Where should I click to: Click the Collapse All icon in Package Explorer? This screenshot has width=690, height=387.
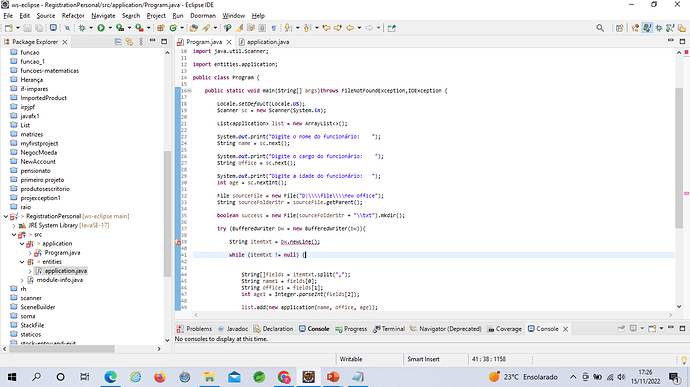(118, 42)
